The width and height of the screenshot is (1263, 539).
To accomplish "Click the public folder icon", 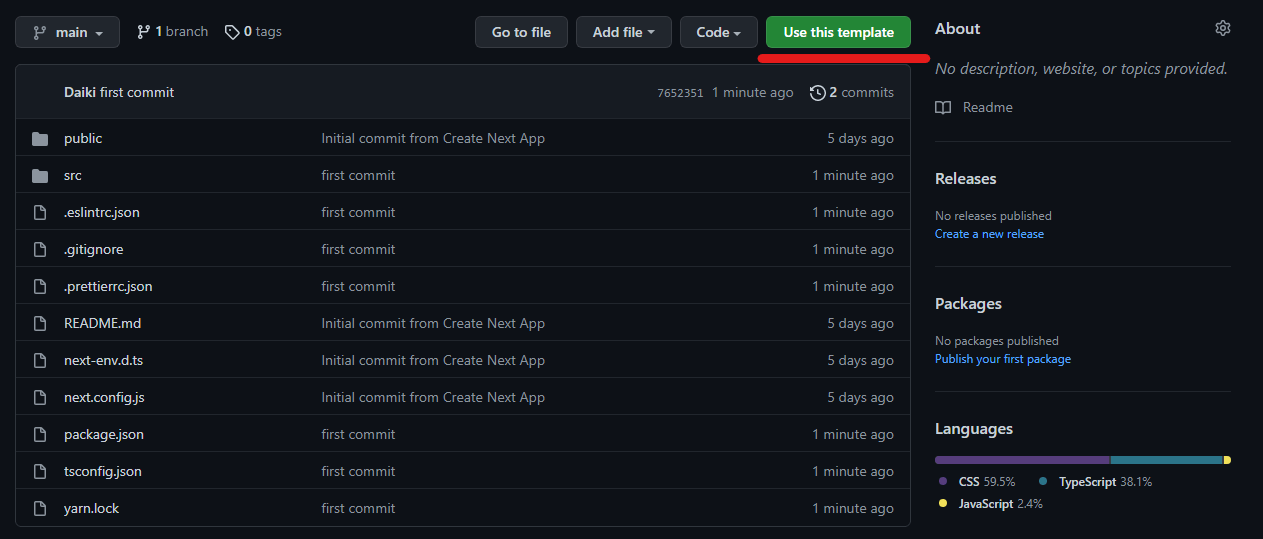I will coord(40,138).
